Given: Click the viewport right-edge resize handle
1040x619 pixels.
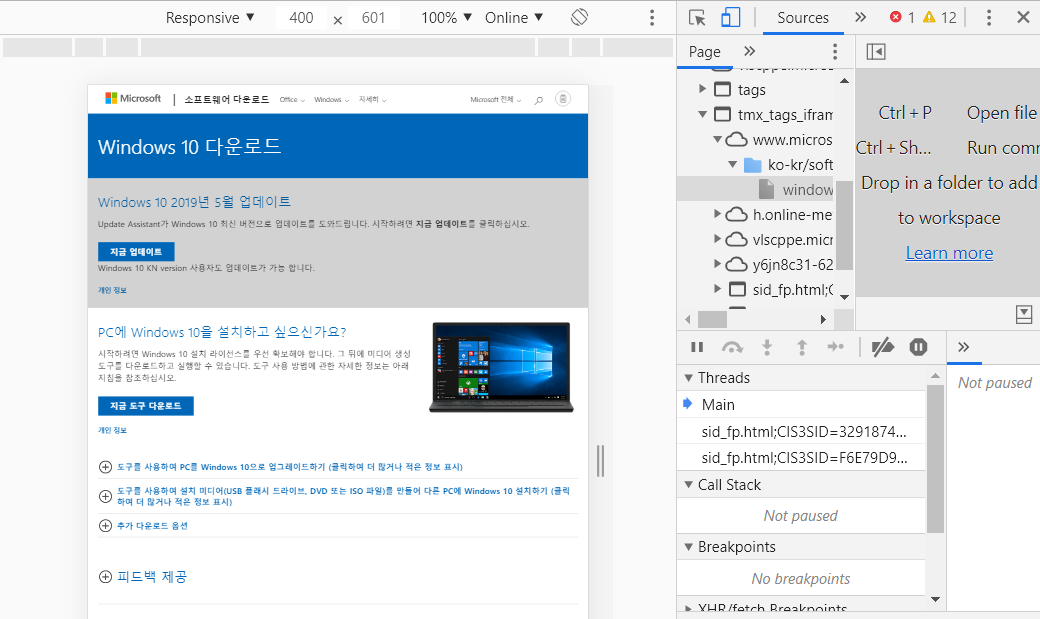Looking at the screenshot, I should point(600,461).
